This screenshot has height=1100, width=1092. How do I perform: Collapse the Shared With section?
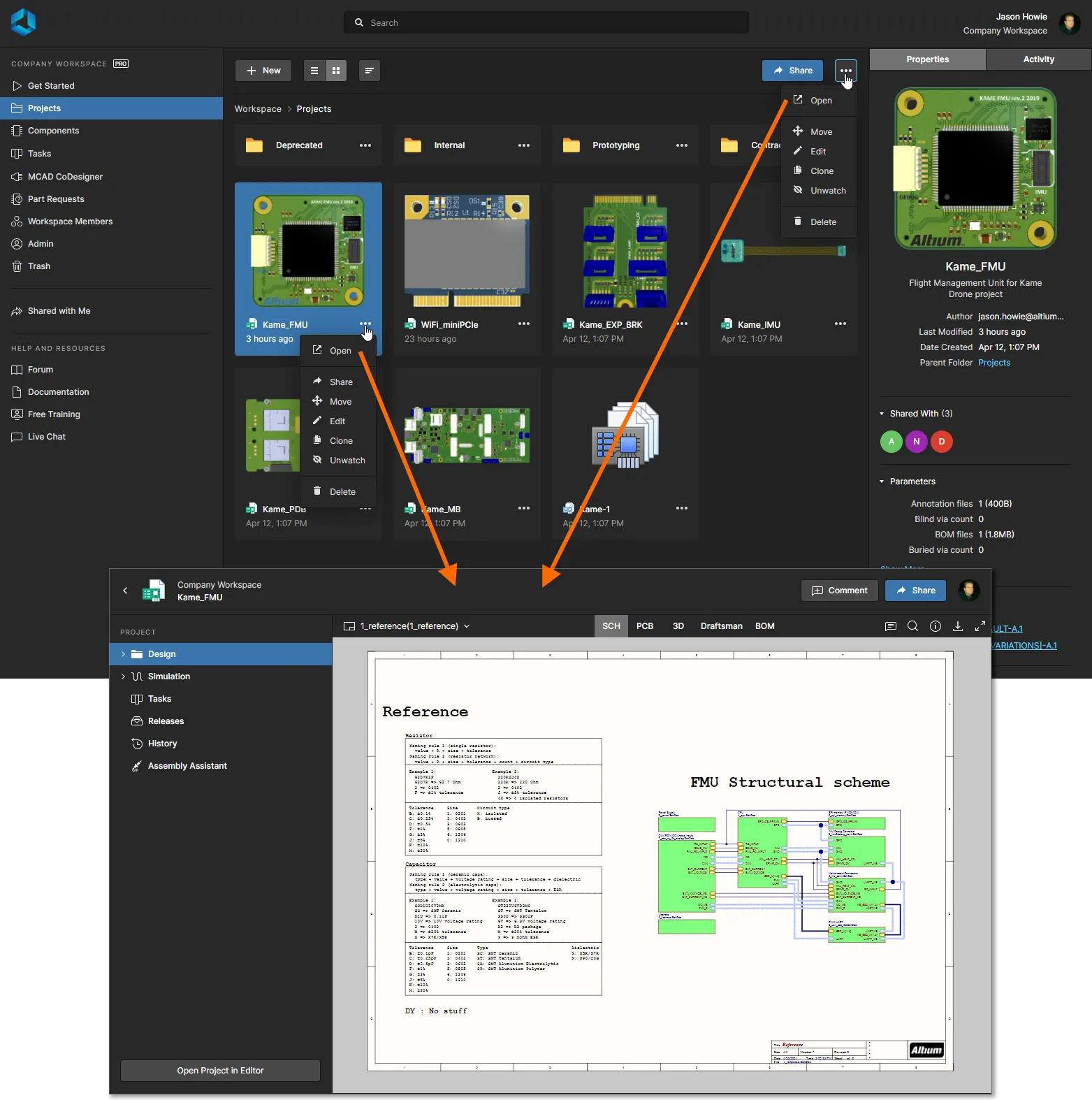pos(882,414)
